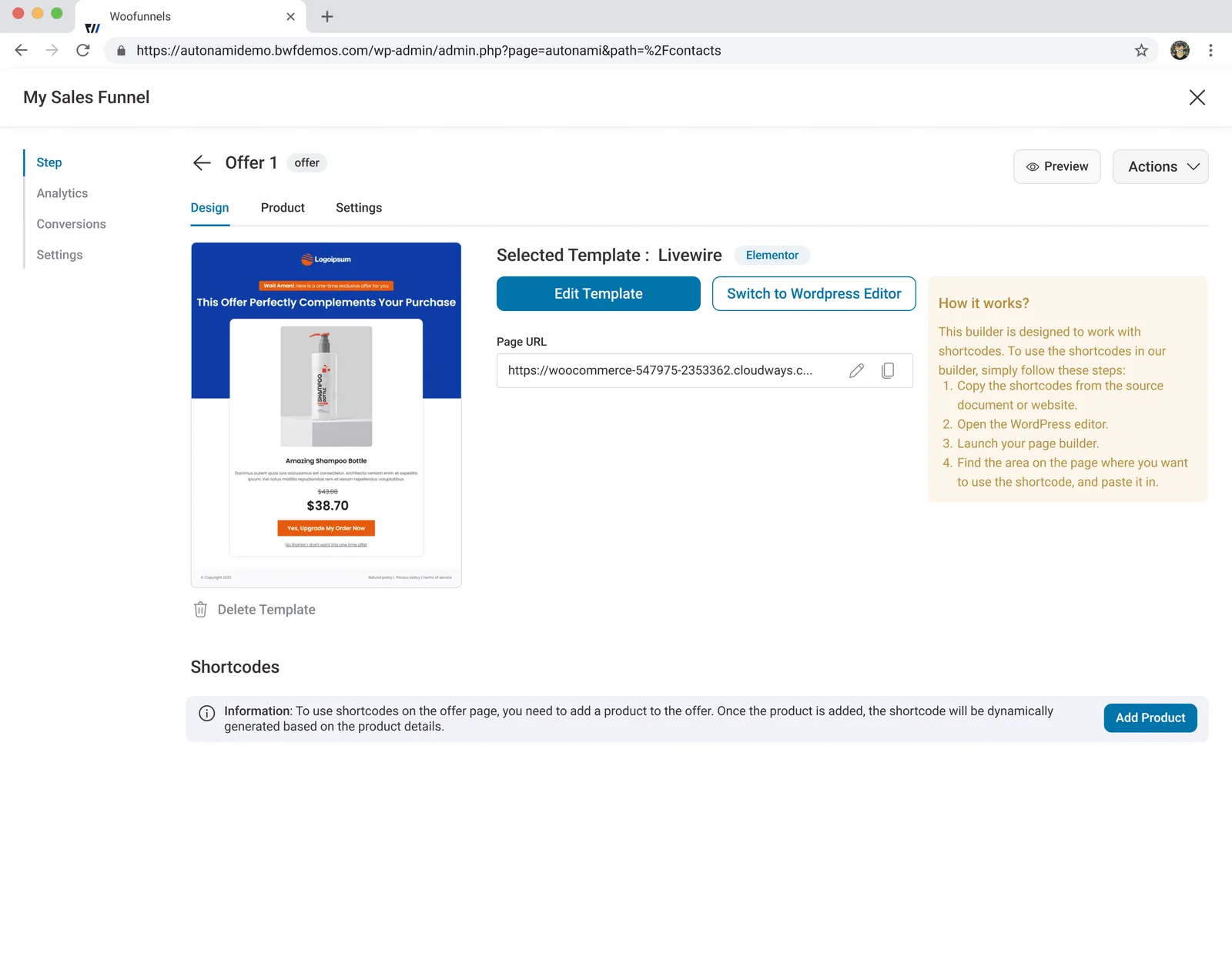Open Analytics in the left sidebar
The height and width of the screenshot is (980, 1232).
click(x=62, y=193)
